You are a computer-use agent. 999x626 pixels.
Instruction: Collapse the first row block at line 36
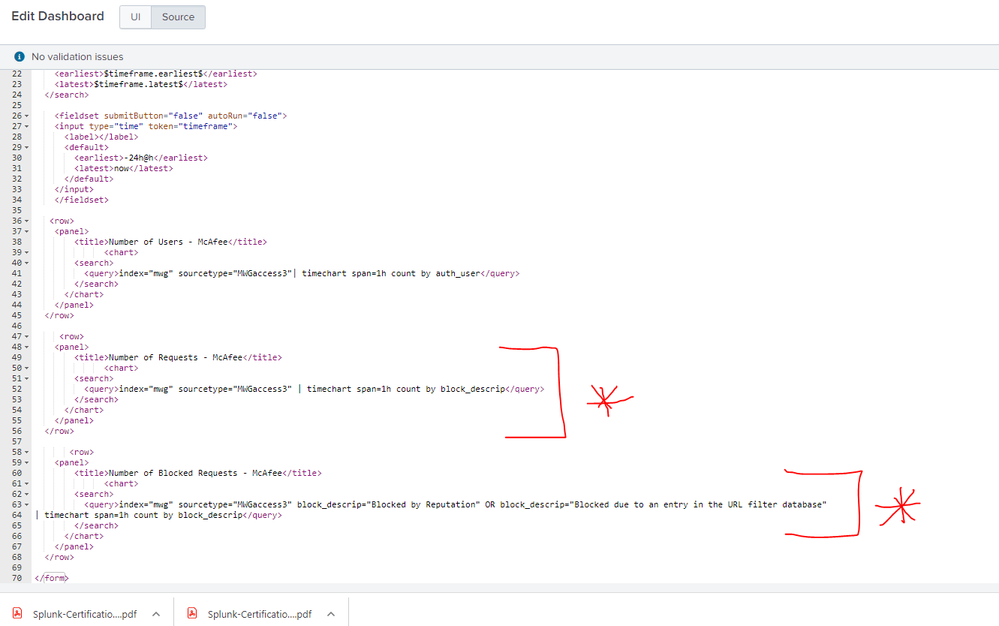point(27,221)
